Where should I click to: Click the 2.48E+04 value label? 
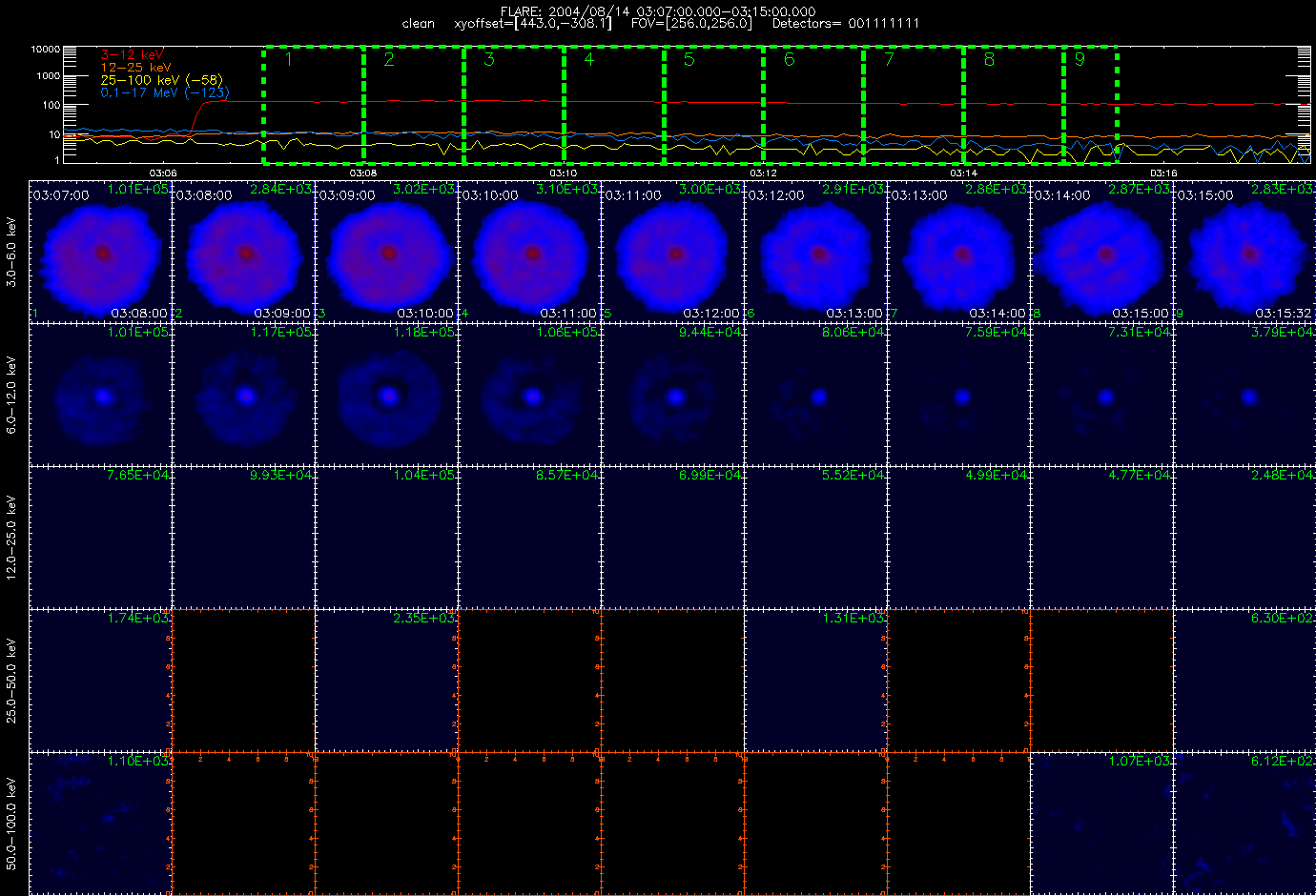point(1282,476)
